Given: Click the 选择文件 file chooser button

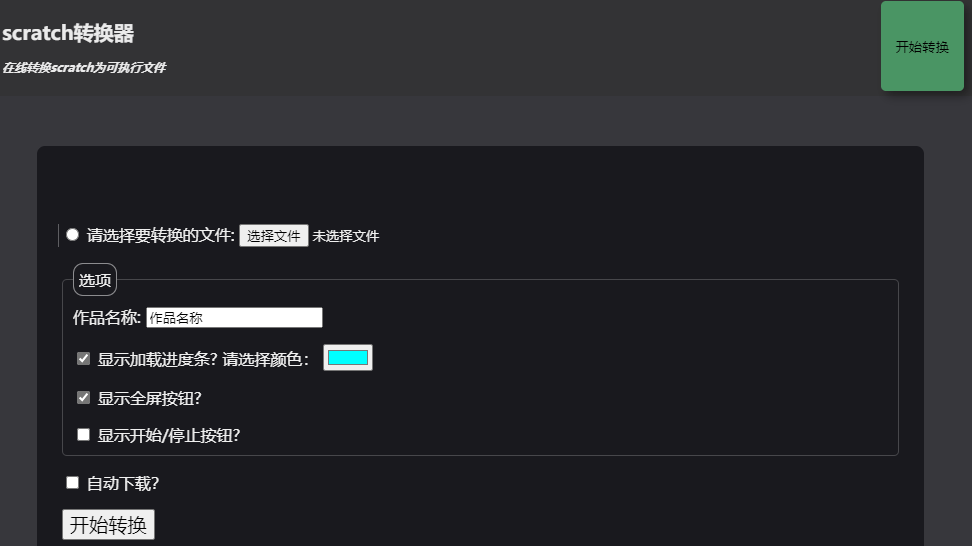Looking at the screenshot, I should pyautogui.click(x=273, y=236).
